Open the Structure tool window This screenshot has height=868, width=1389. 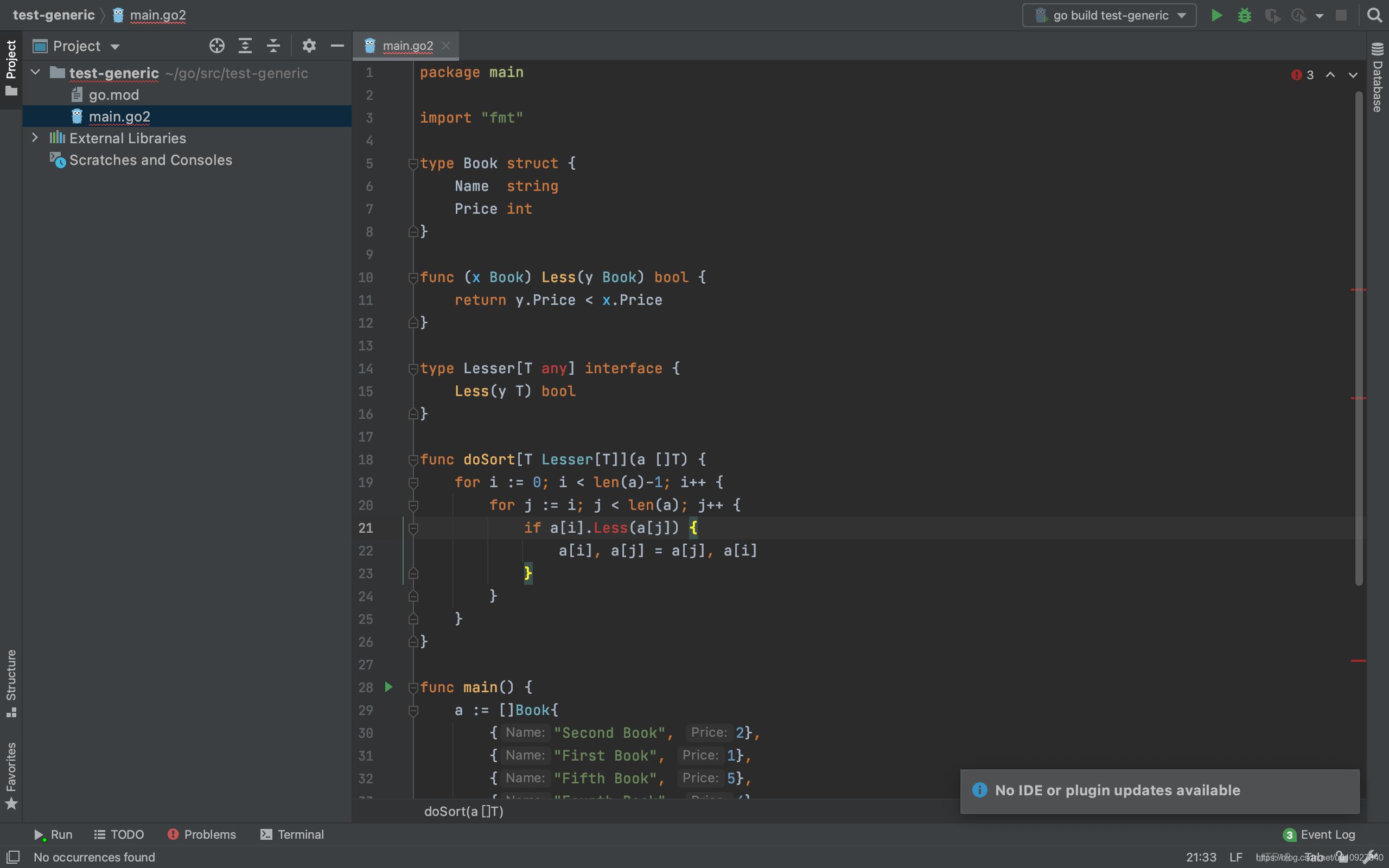(x=11, y=683)
